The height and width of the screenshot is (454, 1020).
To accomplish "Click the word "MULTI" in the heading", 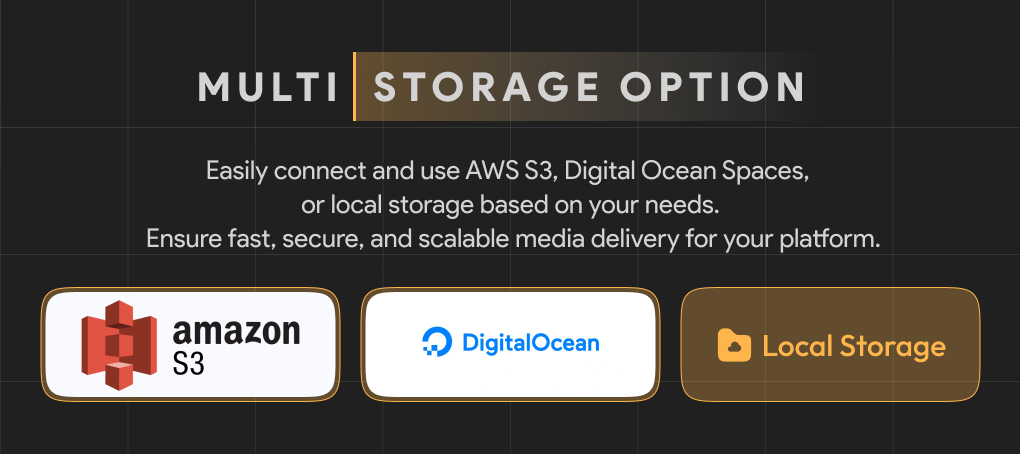I will [268, 87].
